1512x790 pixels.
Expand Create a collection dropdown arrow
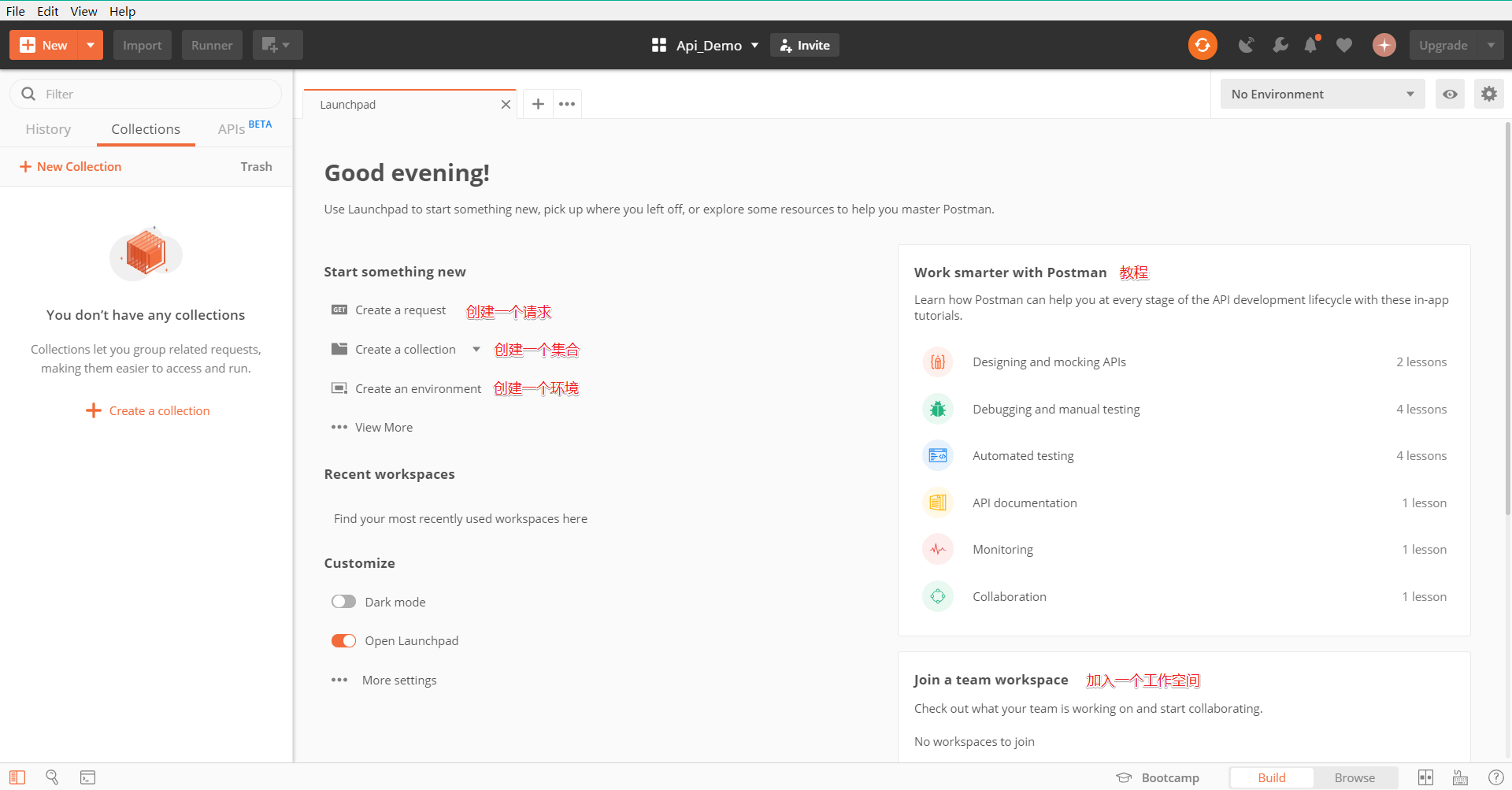click(476, 349)
